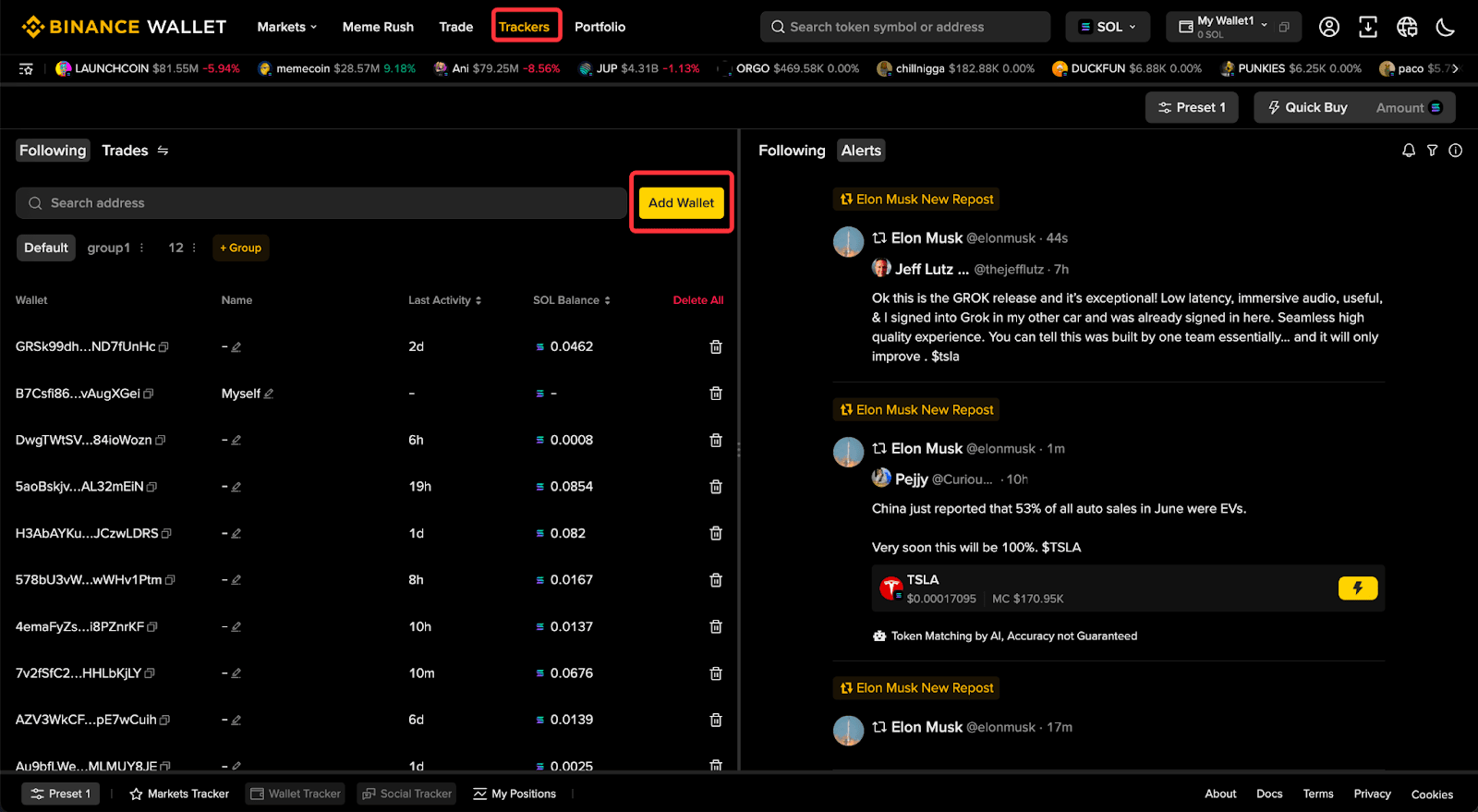Edit name of GRSk99dh...ND7fUnHc wallet
The height and width of the screenshot is (812, 1478).
[236, 347]
